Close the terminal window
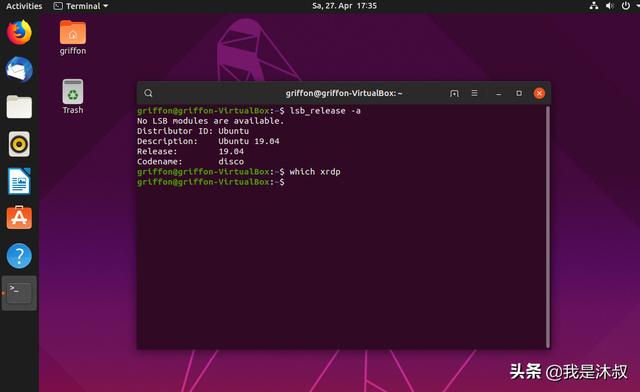The image size is (640, 392). tap(539, 93)
